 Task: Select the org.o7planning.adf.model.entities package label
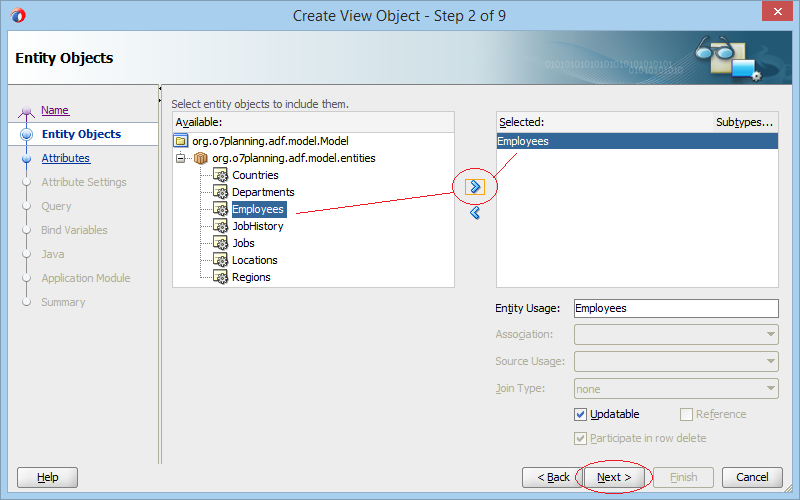tap(294, 158)
